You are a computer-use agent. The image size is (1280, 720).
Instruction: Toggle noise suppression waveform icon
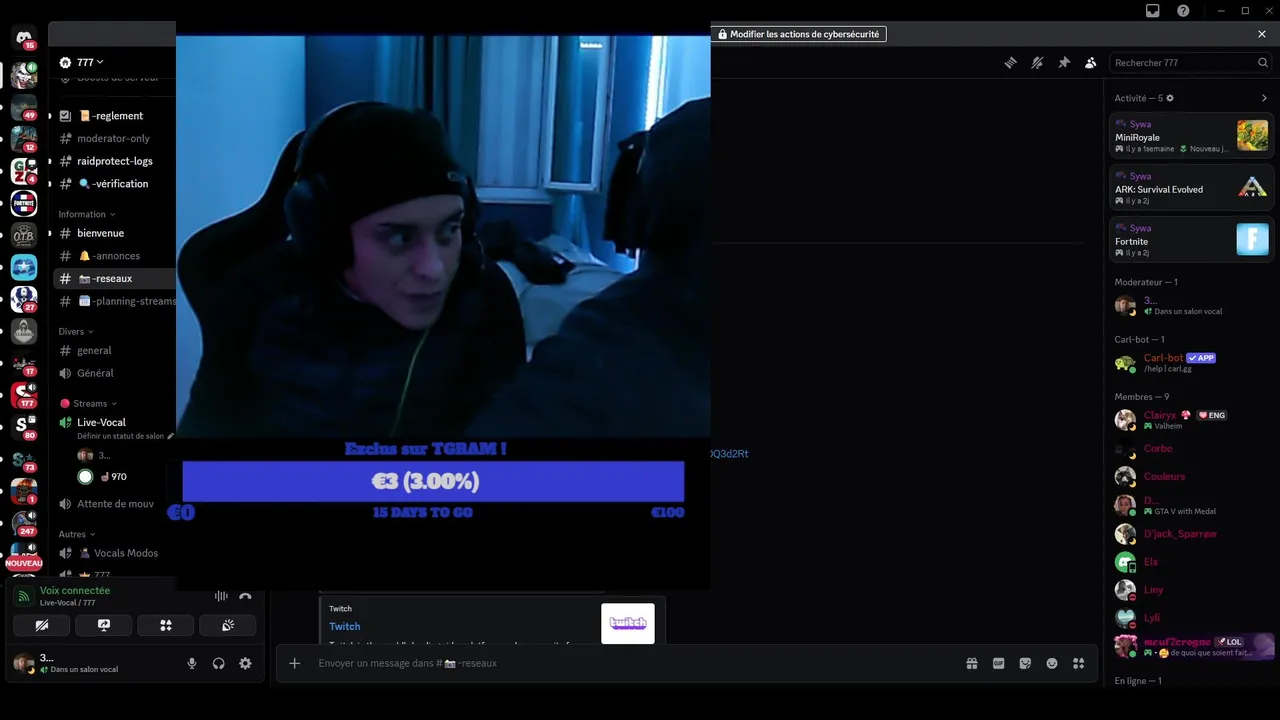point(221,596)
